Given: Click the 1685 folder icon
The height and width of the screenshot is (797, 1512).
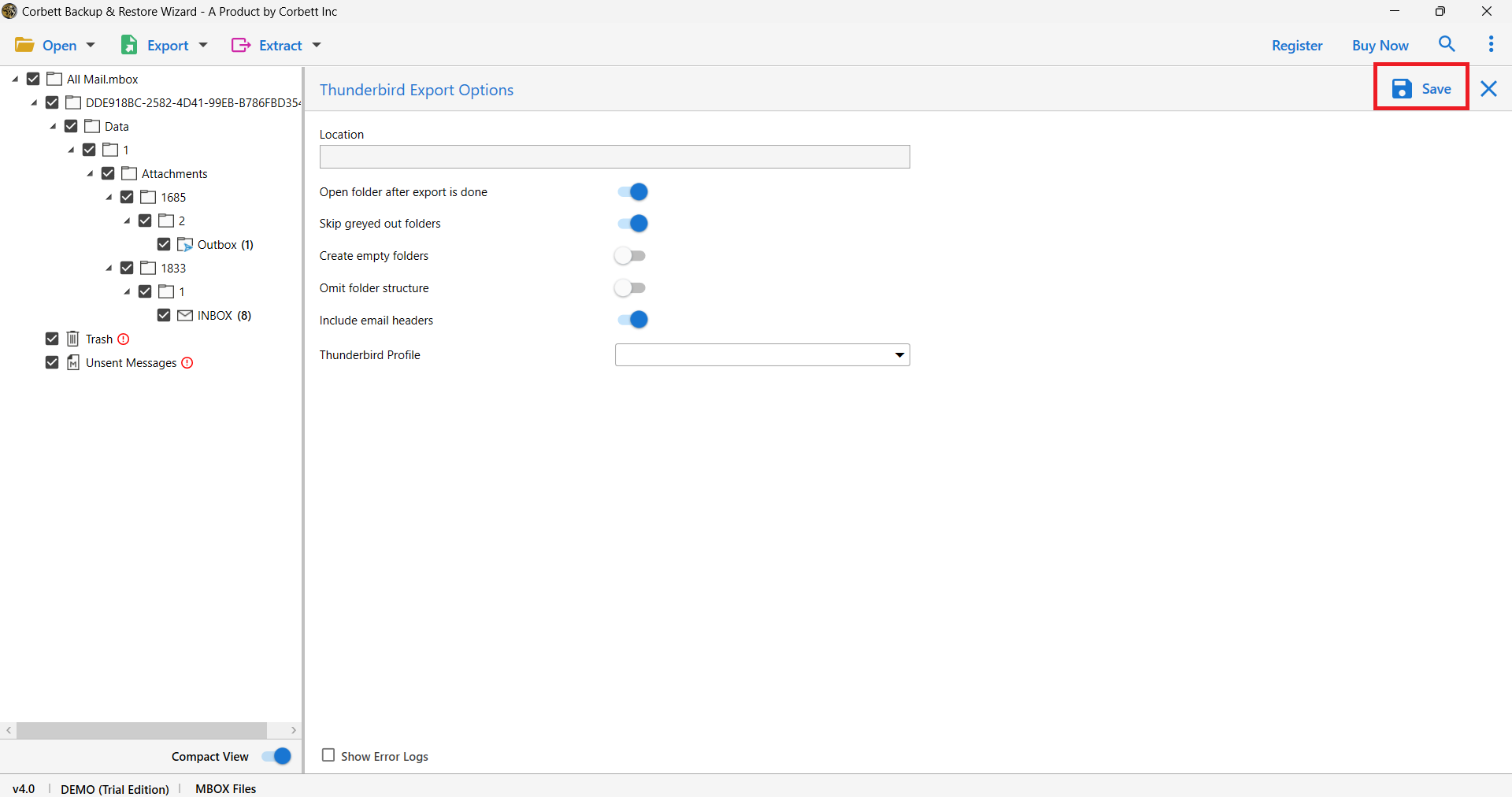Looking at the screenshot, I should point(148,197).
